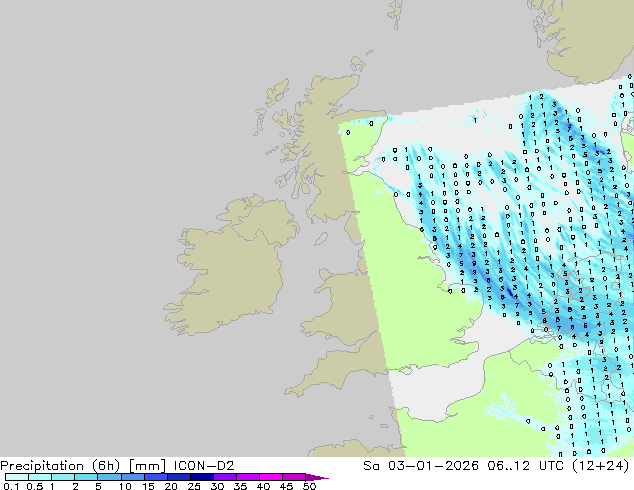Click the "Sa 03-01-2026" date text
Image resolution: width=634 pixels, height=490 pixels.
[421, 466]
